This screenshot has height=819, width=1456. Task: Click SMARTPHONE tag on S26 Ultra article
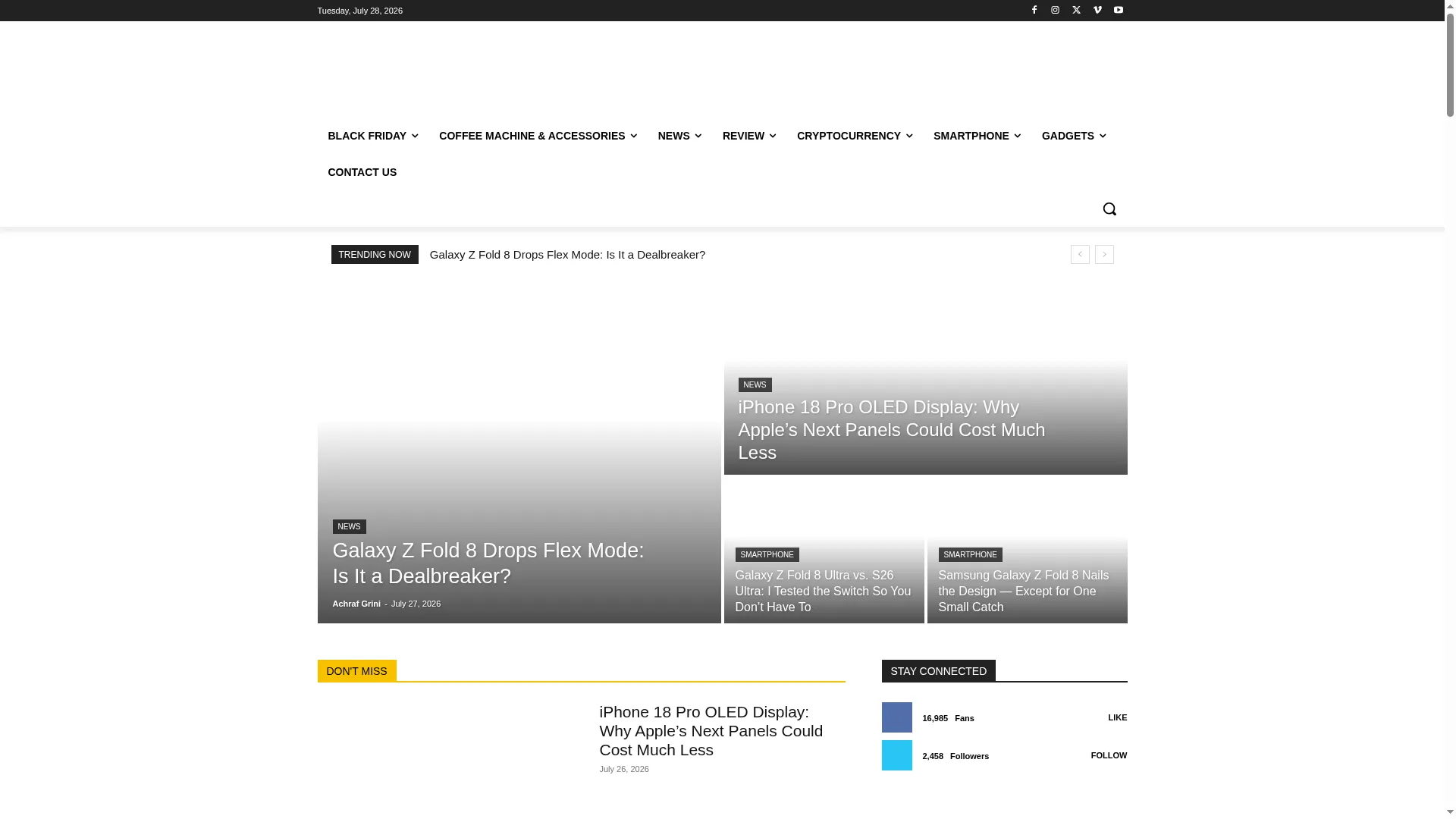[x=767, y=555]
